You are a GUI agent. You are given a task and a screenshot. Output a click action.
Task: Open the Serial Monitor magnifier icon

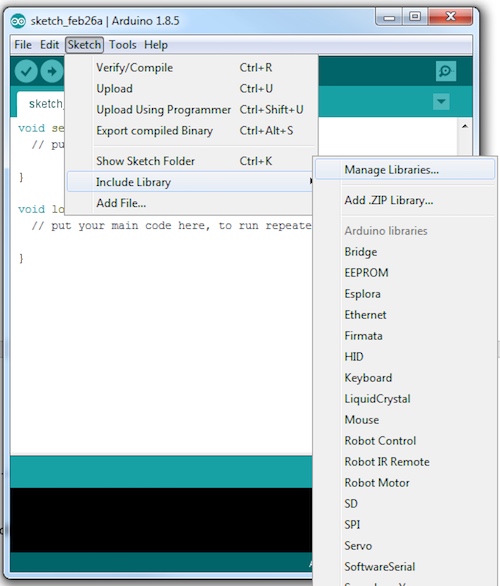click(x=445, y=71)
